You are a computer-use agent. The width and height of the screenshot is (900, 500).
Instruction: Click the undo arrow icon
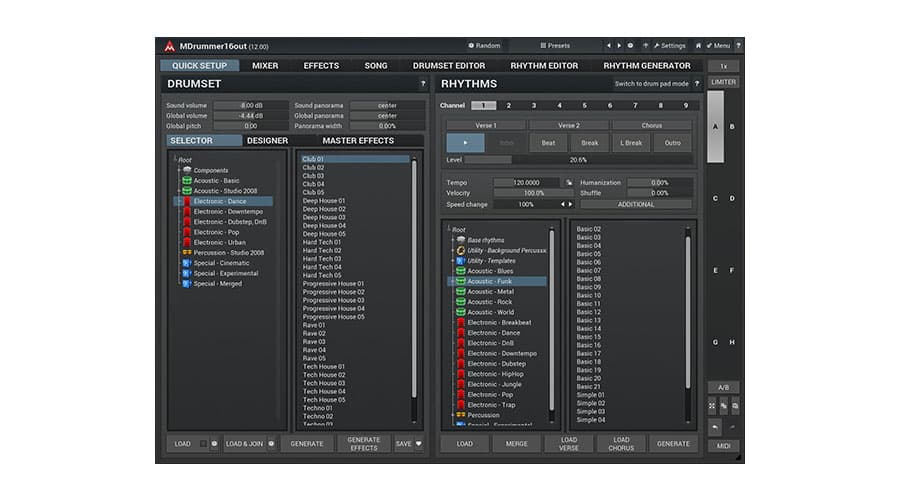click(715, 427)
